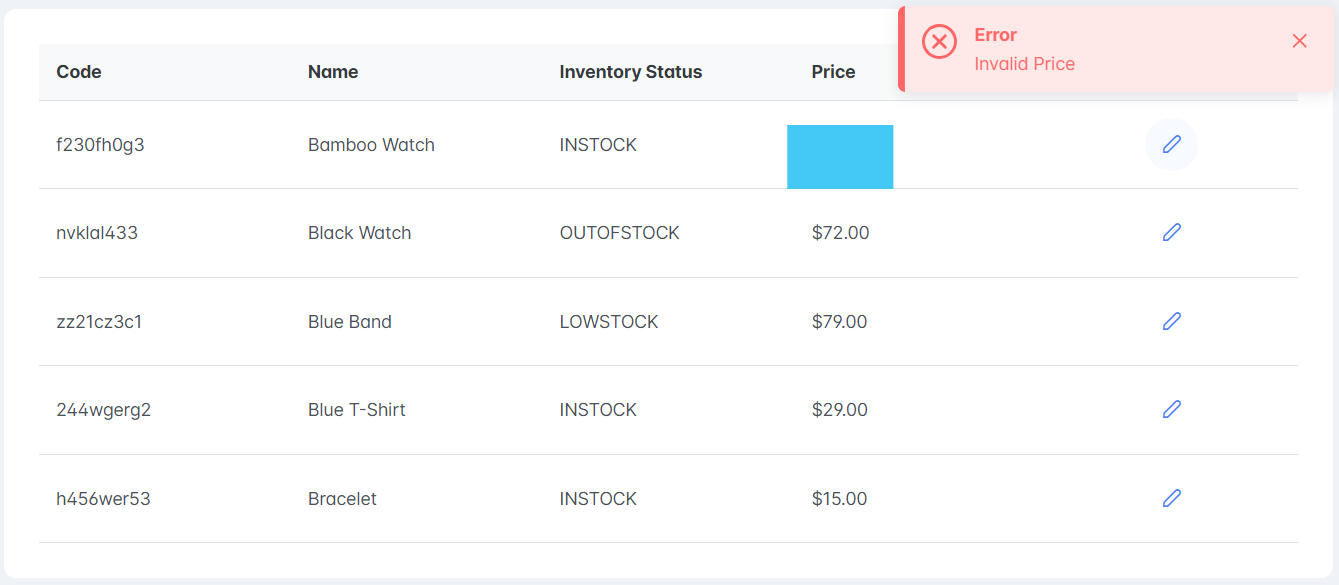The height and width of the screenshot is (585, 1339).
Task: Click product code zz21cz3c1
Action: point(99,322)
